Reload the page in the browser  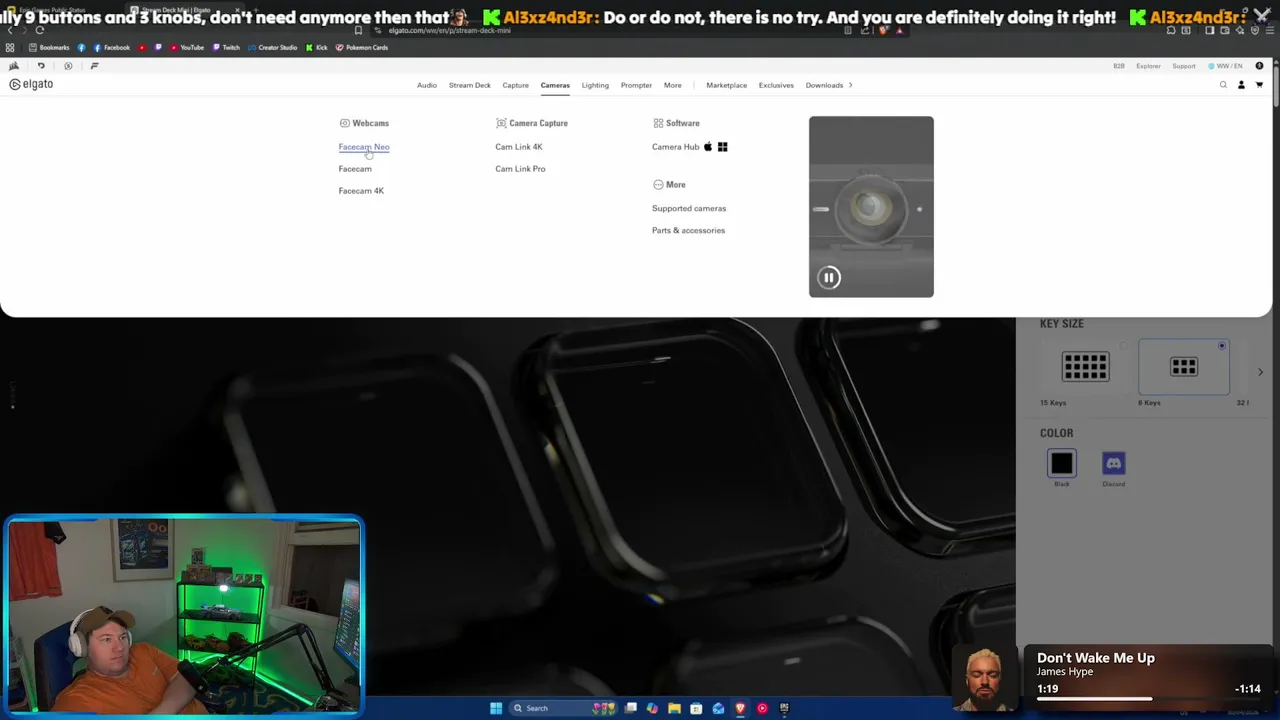[40, 30]
